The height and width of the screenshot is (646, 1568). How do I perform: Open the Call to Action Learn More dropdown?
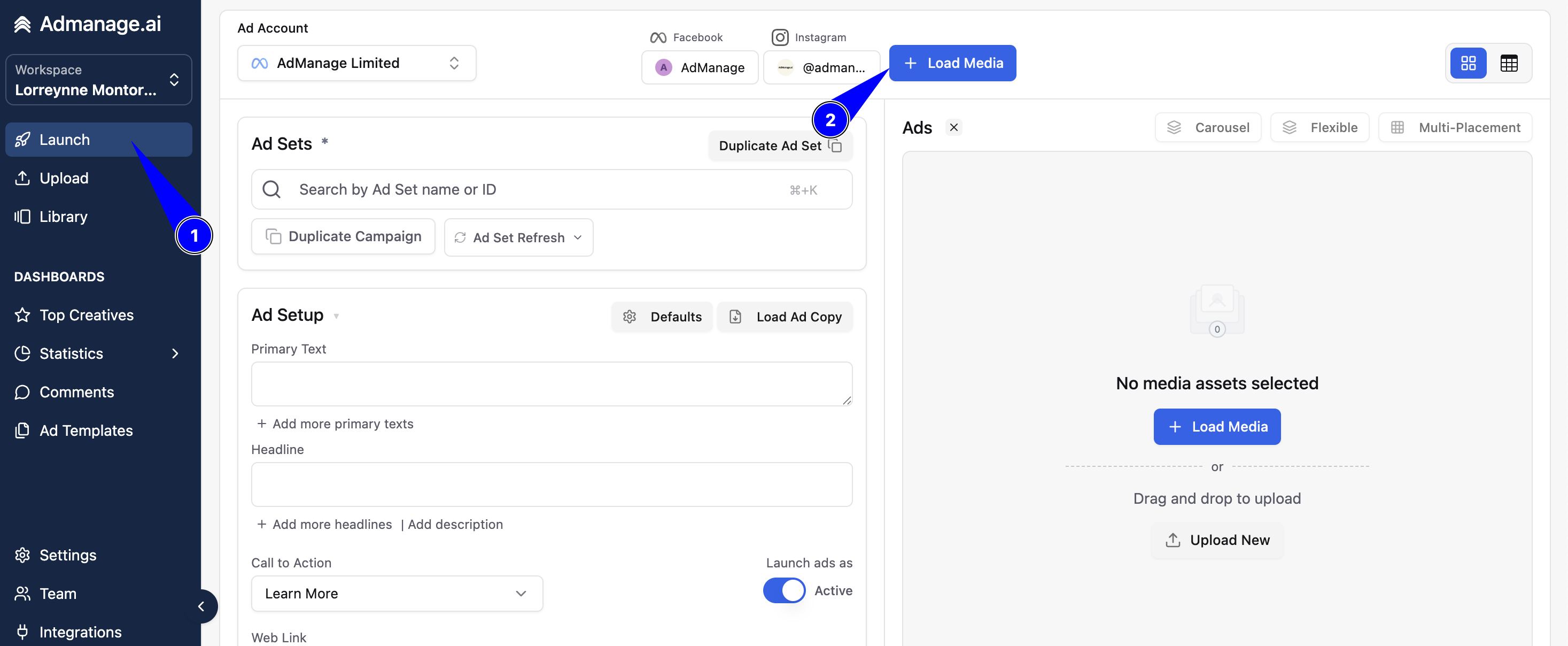(x=397, y=593)
